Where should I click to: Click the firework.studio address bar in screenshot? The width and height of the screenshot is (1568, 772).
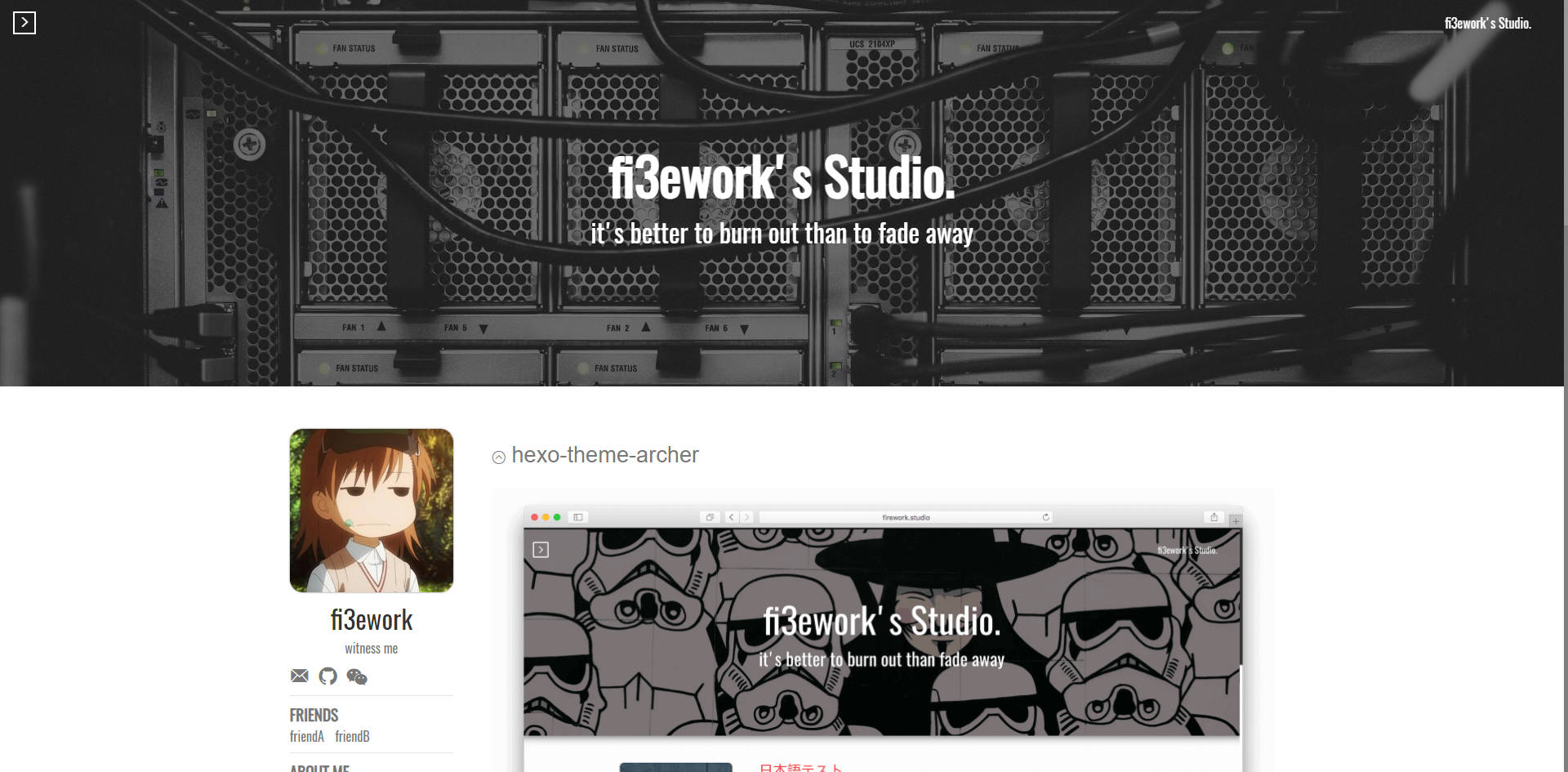905,517
